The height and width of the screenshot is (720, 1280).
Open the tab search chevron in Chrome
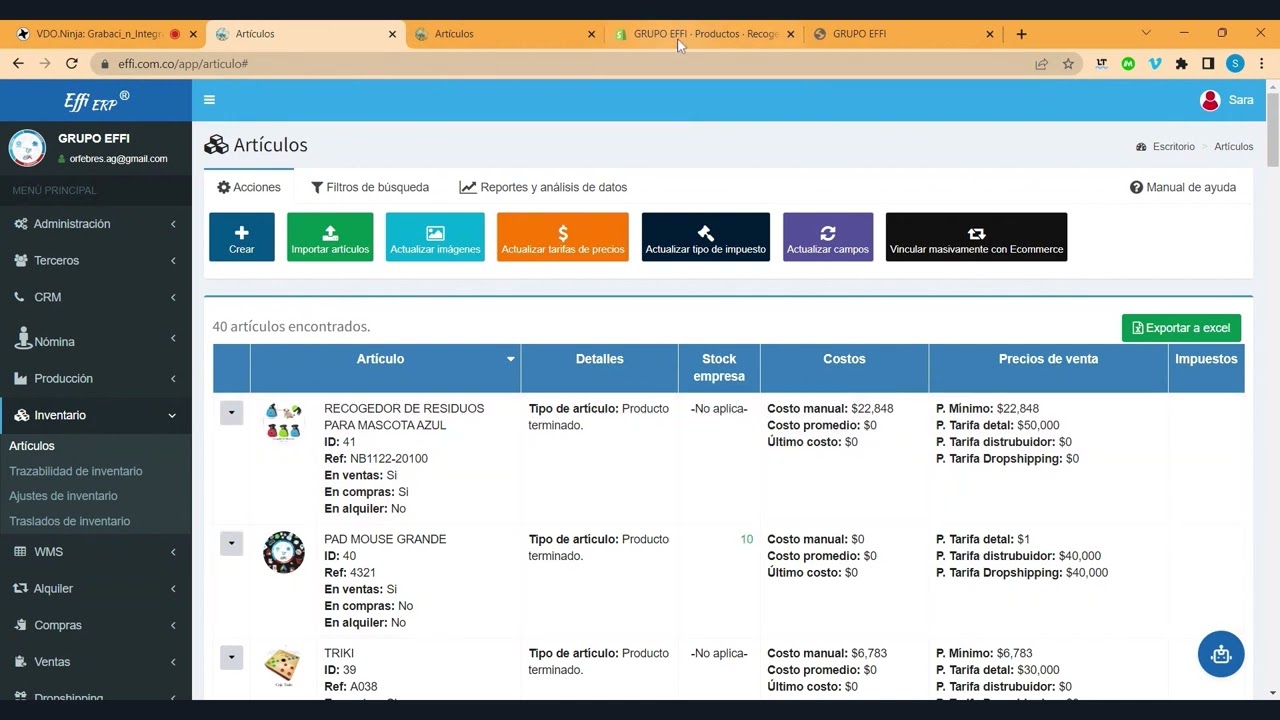pos(1146,33)
